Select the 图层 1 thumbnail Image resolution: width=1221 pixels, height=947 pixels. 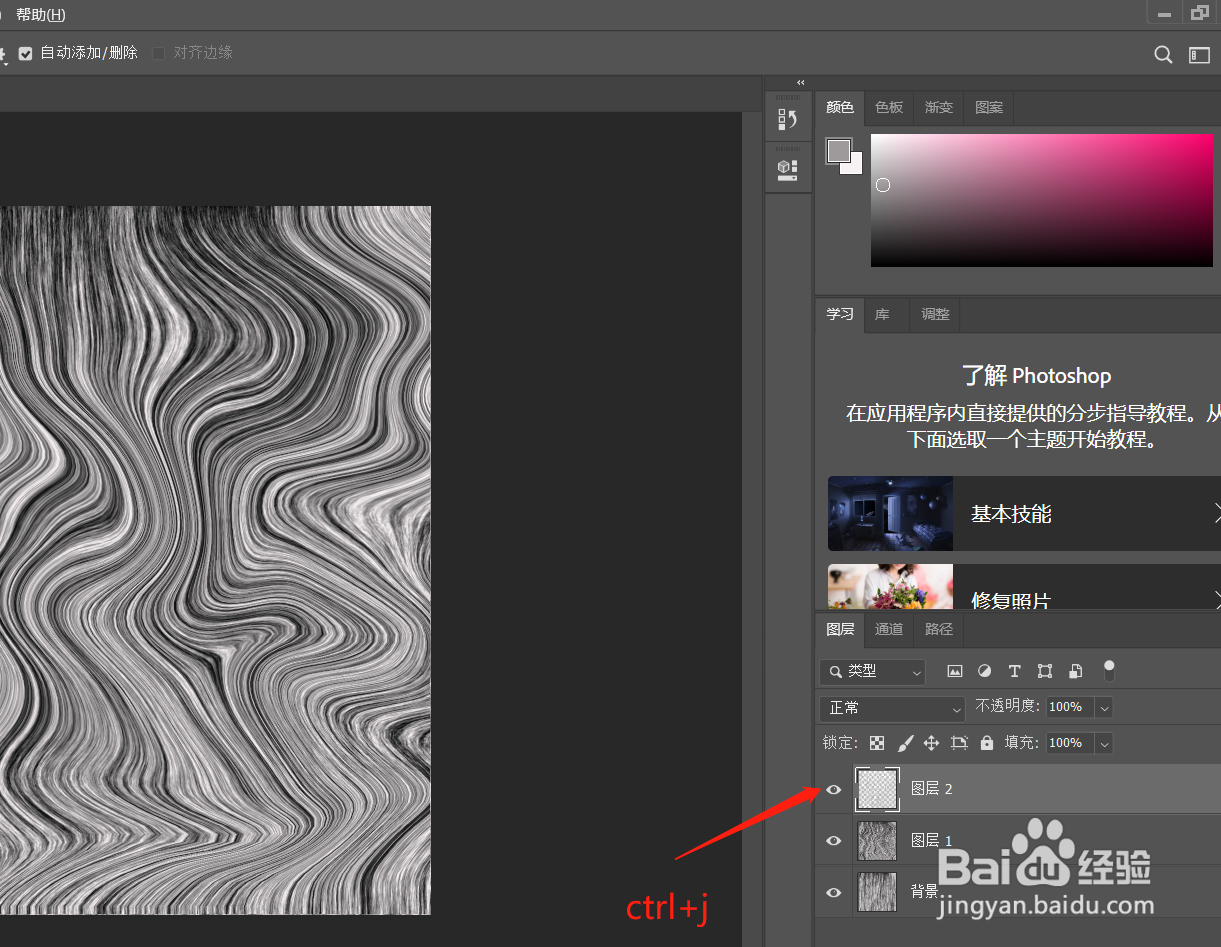877,841
